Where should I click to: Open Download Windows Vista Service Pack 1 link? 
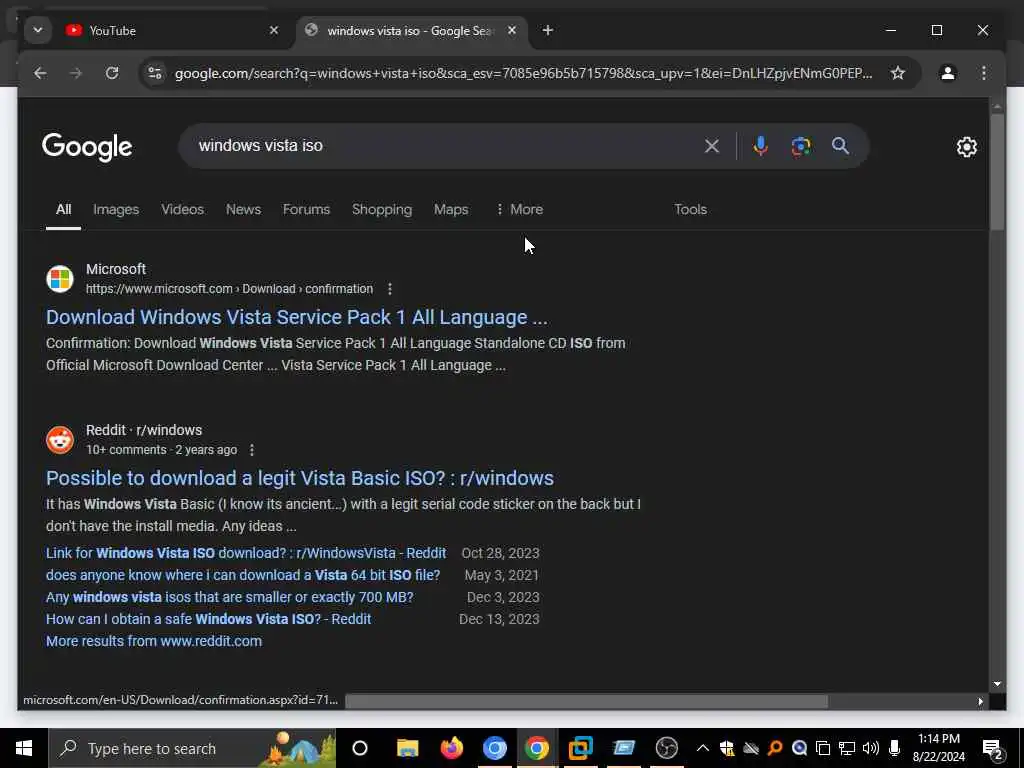(296, 317)
